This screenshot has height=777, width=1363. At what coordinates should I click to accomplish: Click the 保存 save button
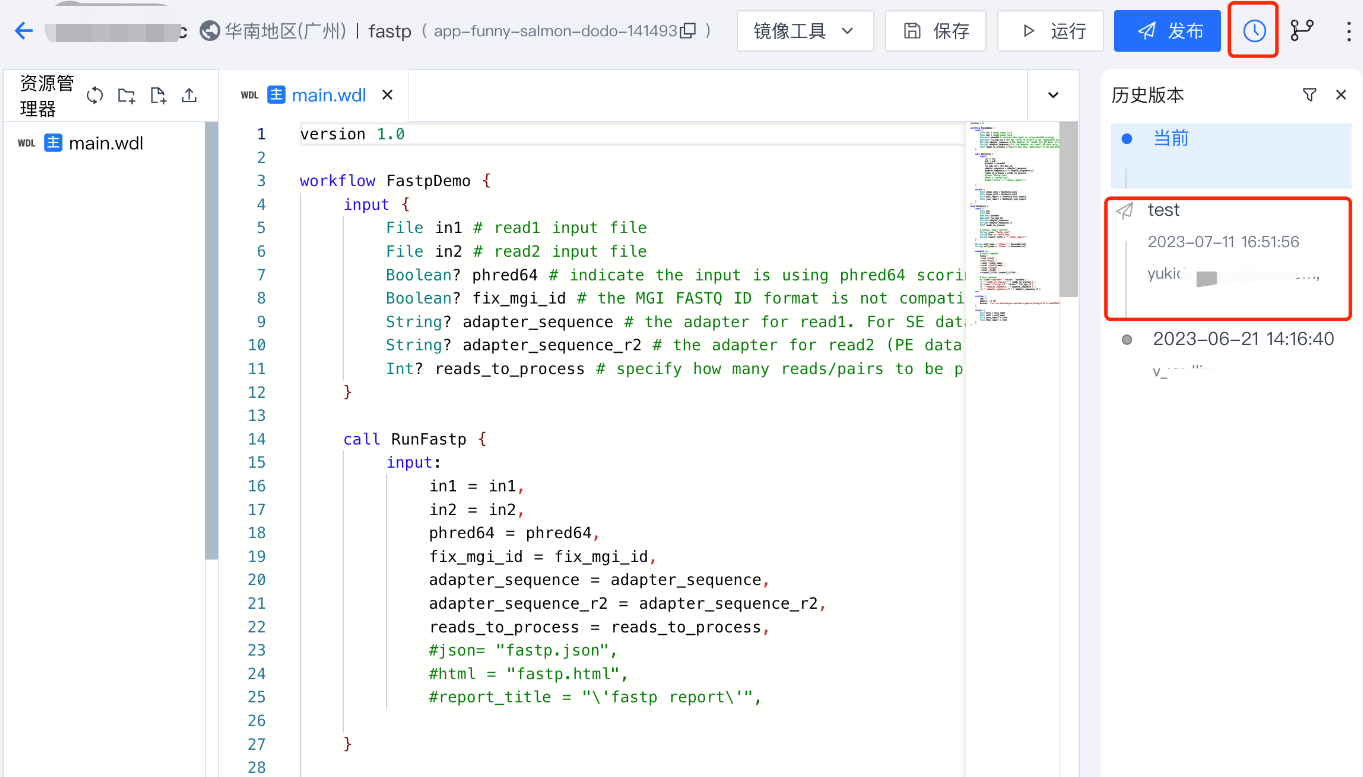[935, 31]
